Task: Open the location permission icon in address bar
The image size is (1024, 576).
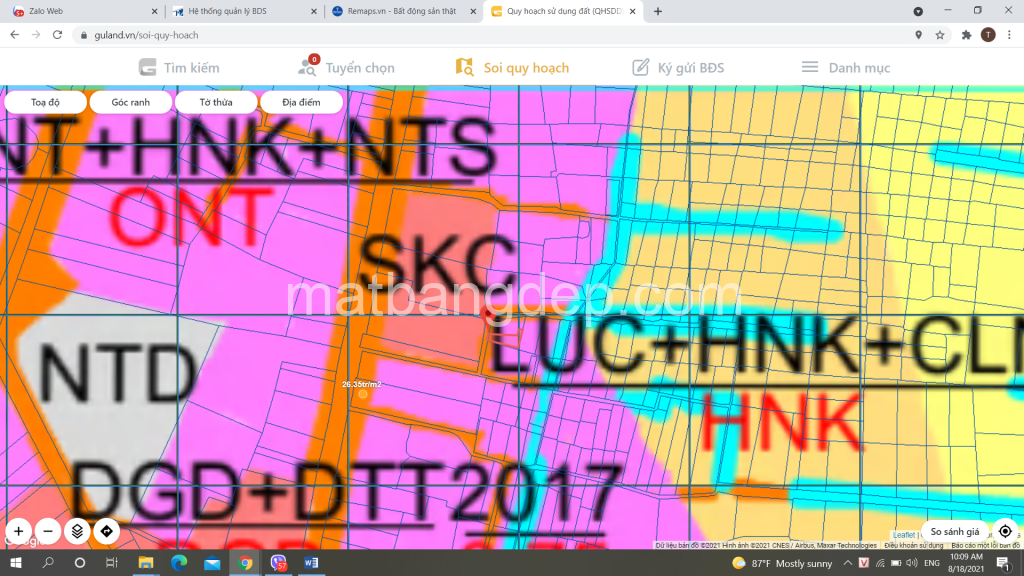Action: [x=918, y=35]
